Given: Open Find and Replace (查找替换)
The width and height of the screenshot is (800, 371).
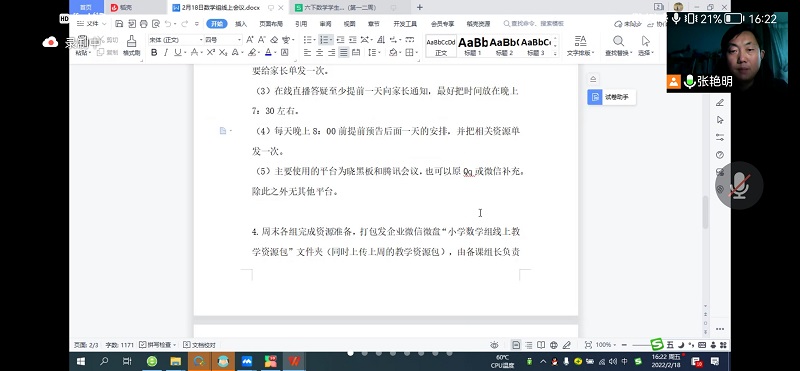Looking at the screenshot, I should [x=618, y=45].
